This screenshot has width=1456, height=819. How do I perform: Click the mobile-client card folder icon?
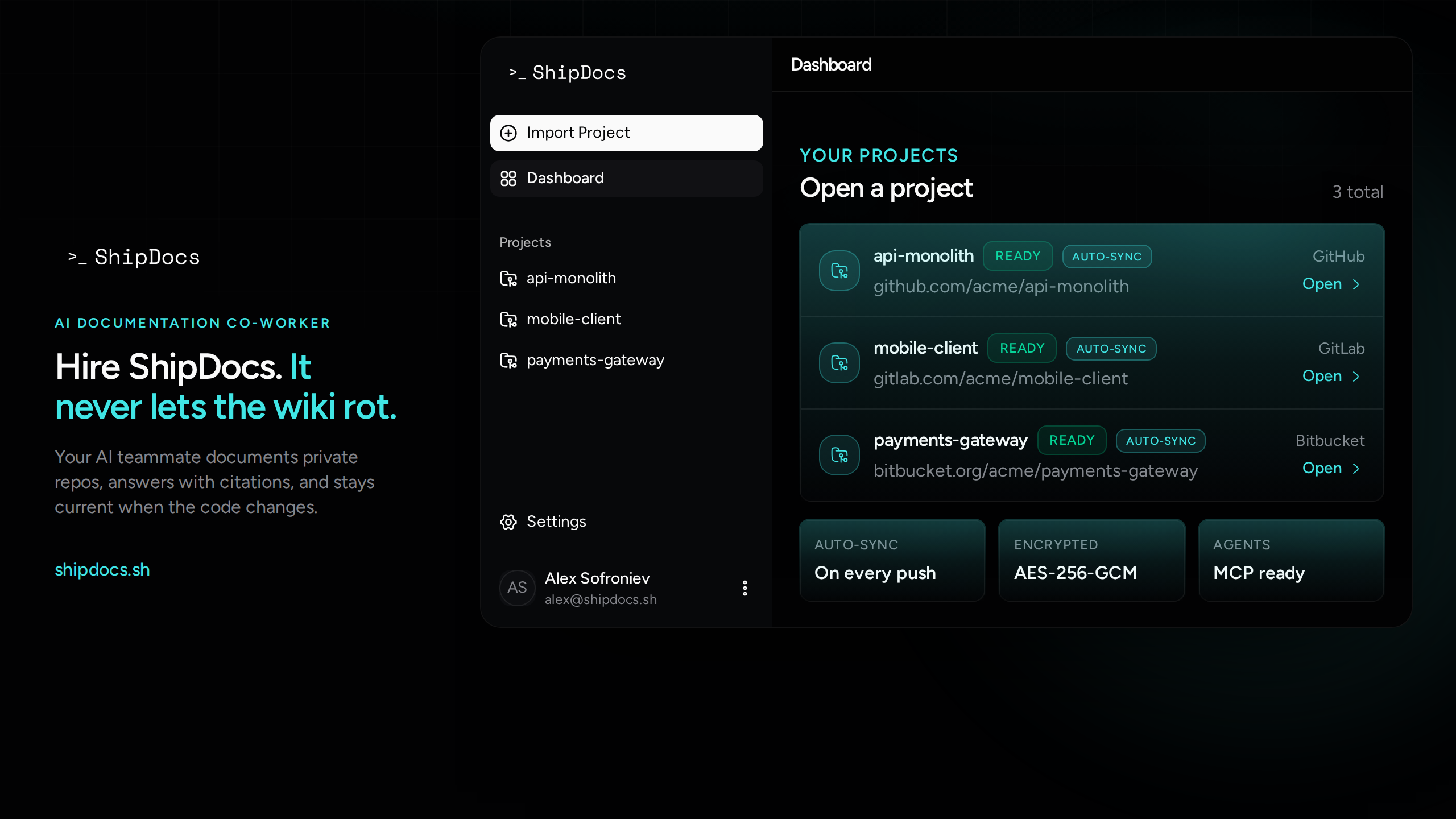(839, 363)
